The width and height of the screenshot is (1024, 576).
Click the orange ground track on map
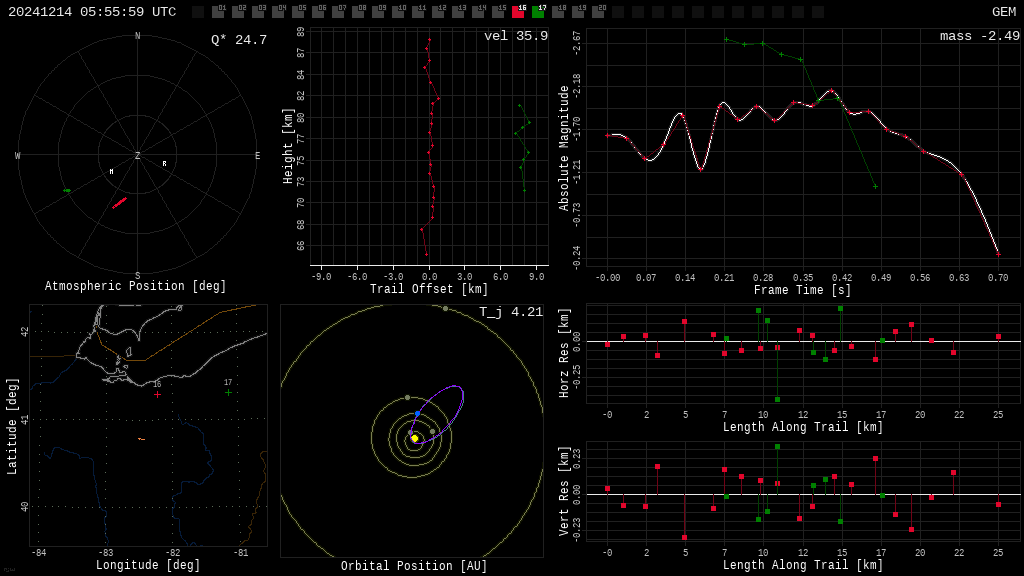pos(141,439)
